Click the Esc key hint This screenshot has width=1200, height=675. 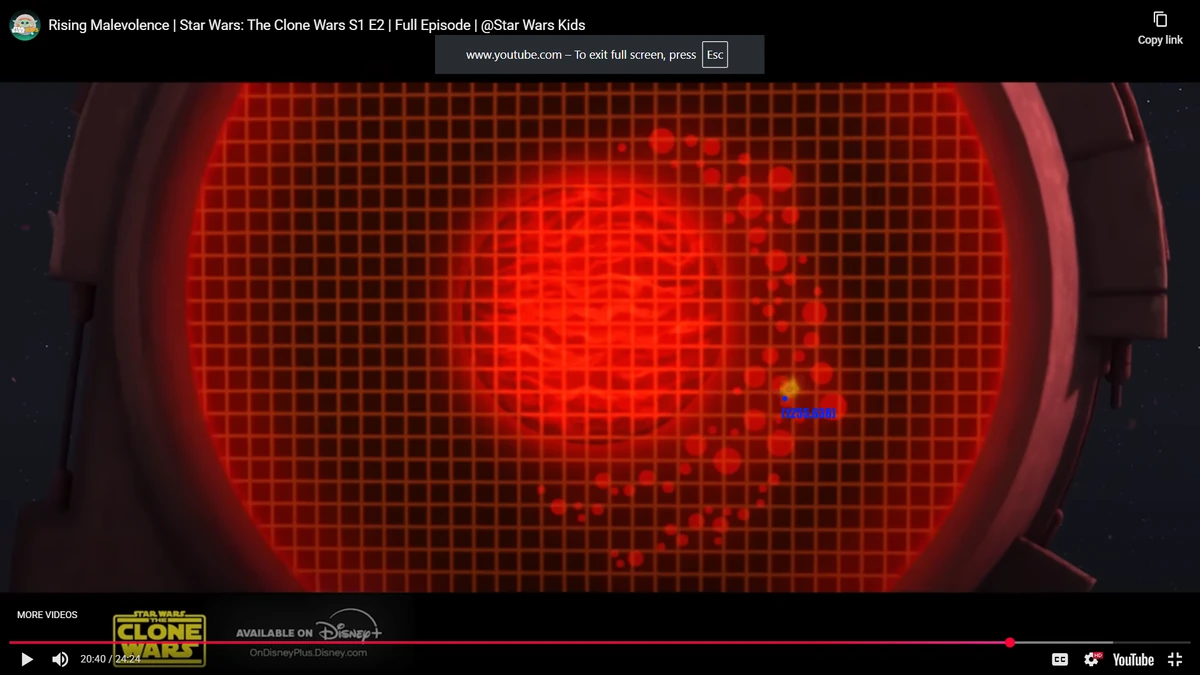(714, 55)
